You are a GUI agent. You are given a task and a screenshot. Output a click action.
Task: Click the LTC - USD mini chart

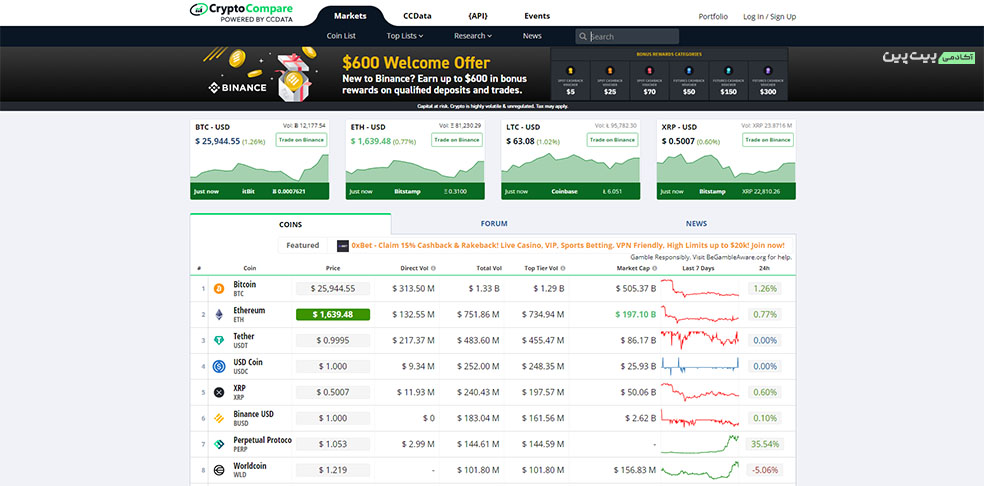pyautogui.click(x=570, y=168)
